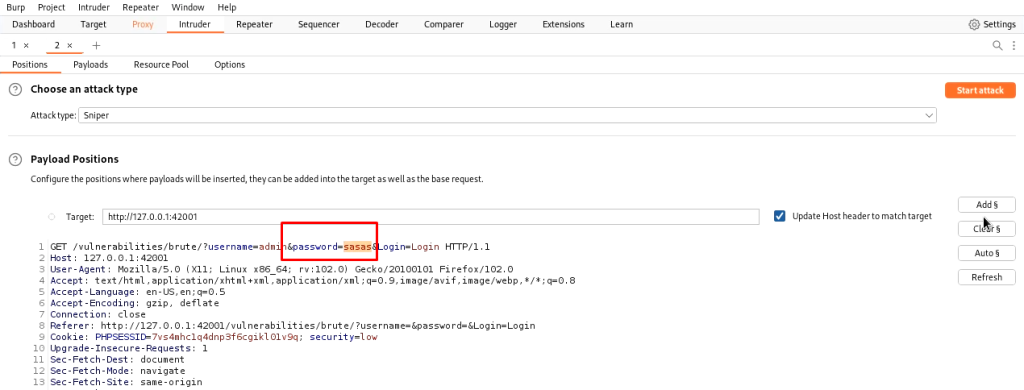Switch to the Decoder tab
Viewport: 1024px width, 390px height.
tap(381, 24)
